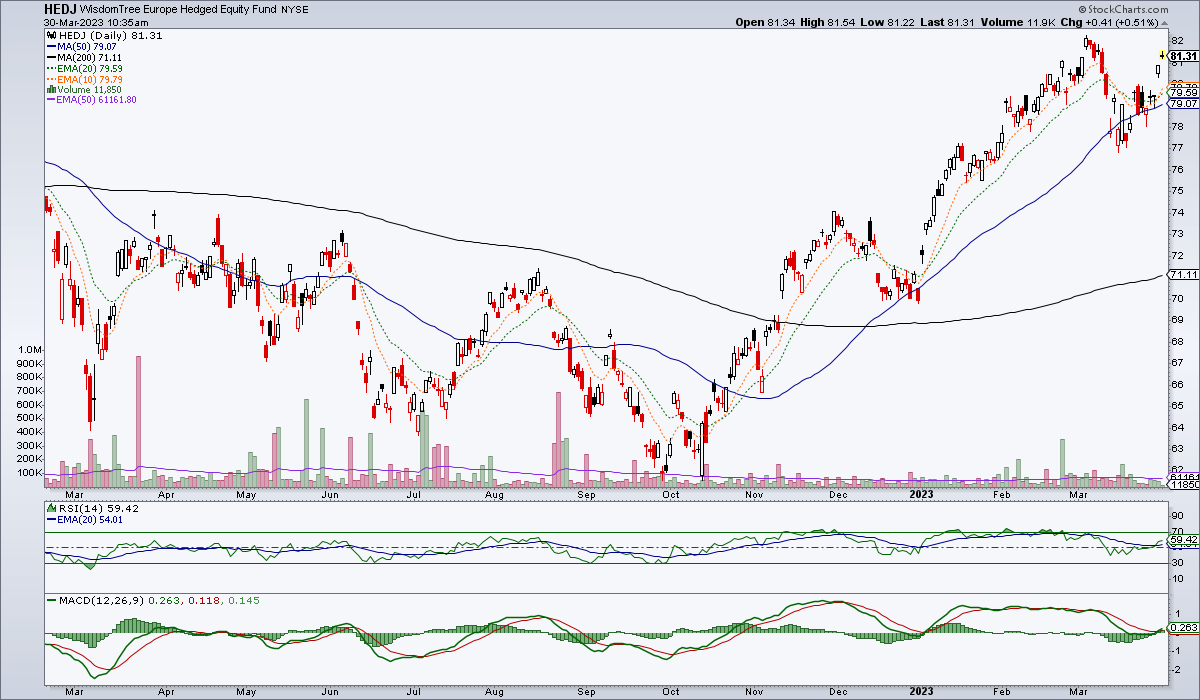The height and width of the screenshot is (700, 1200).
Task: Click the 59.42 RSI value tag on axis
Action: click(x=1183, y=541)
